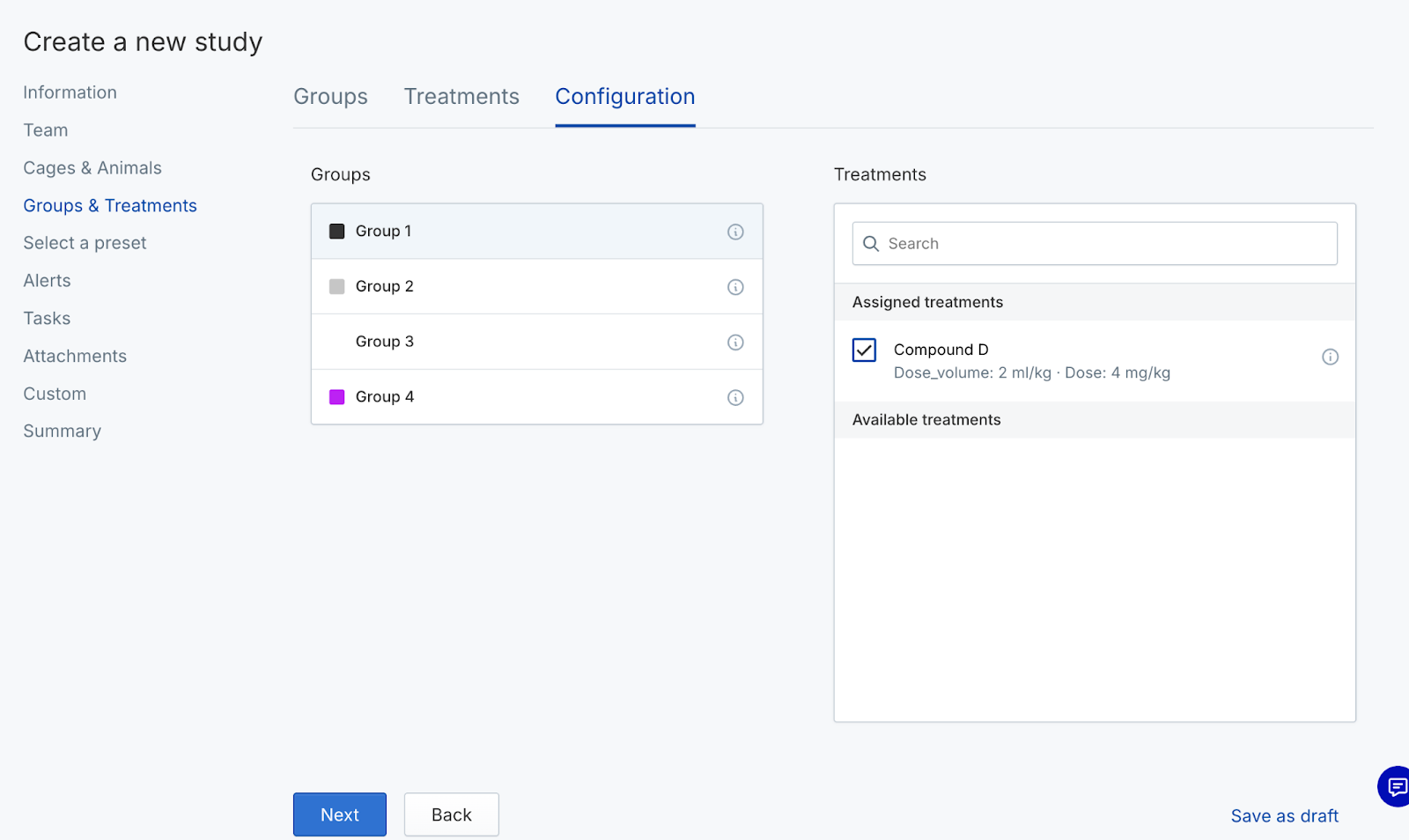Click the Back button
Screen dimensions: 1409x840
[x=451, y=814]
